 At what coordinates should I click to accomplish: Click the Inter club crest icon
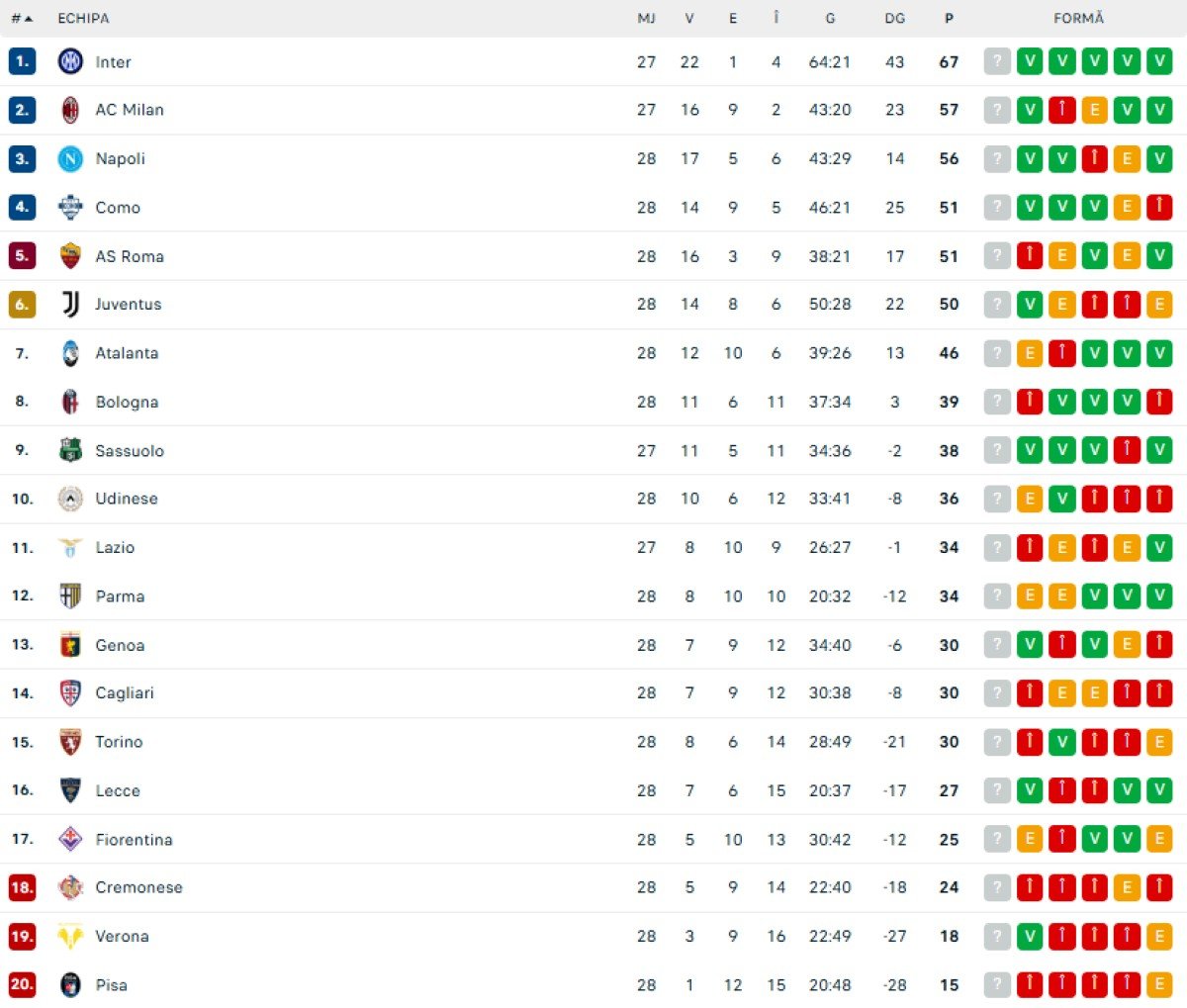click(70, 61)
